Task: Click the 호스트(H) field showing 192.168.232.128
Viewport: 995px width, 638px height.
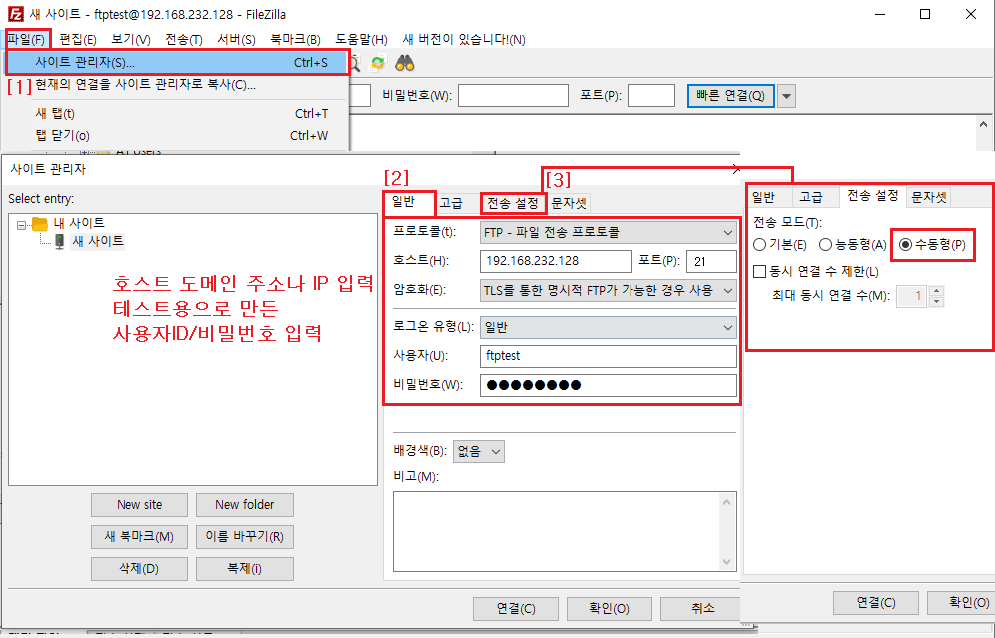Action: pyautogui.click(x=556, y=262)
